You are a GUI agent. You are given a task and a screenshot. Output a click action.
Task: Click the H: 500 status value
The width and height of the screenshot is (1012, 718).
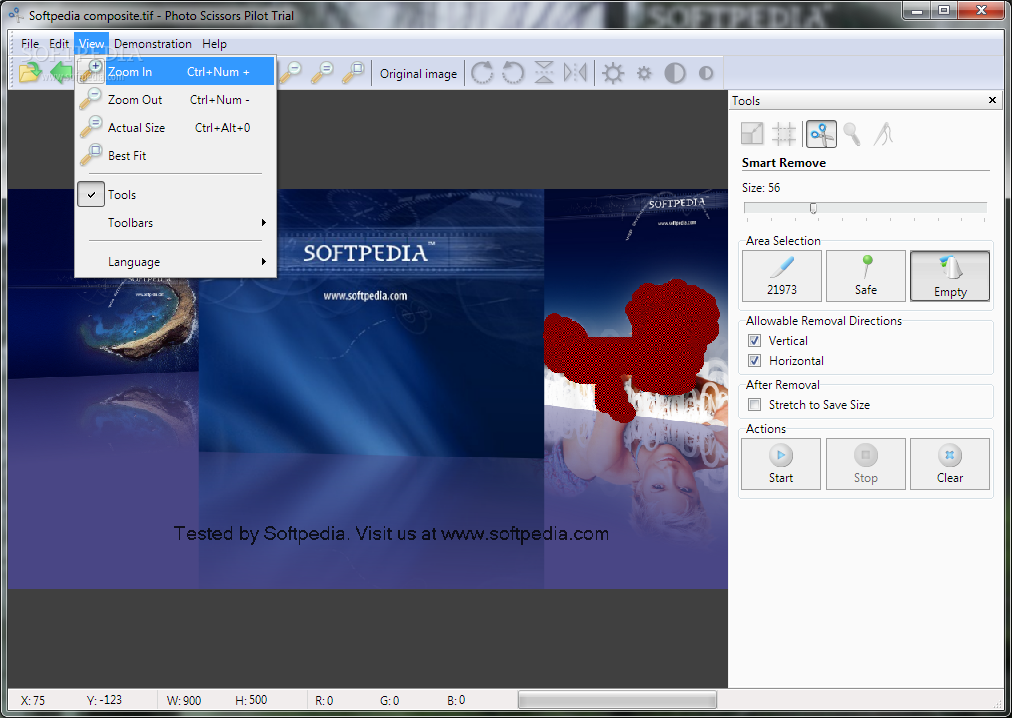251,700
